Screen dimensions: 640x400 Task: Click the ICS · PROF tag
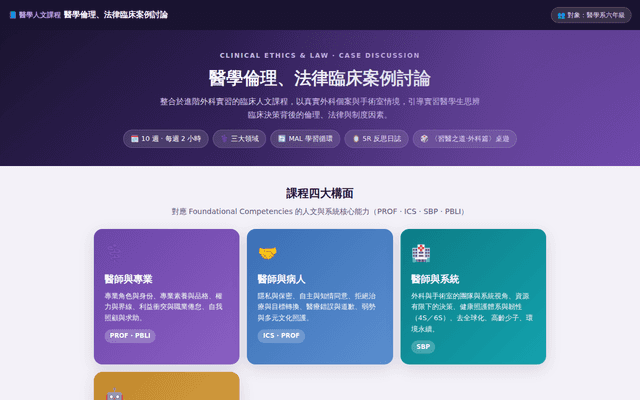point(281,336)
